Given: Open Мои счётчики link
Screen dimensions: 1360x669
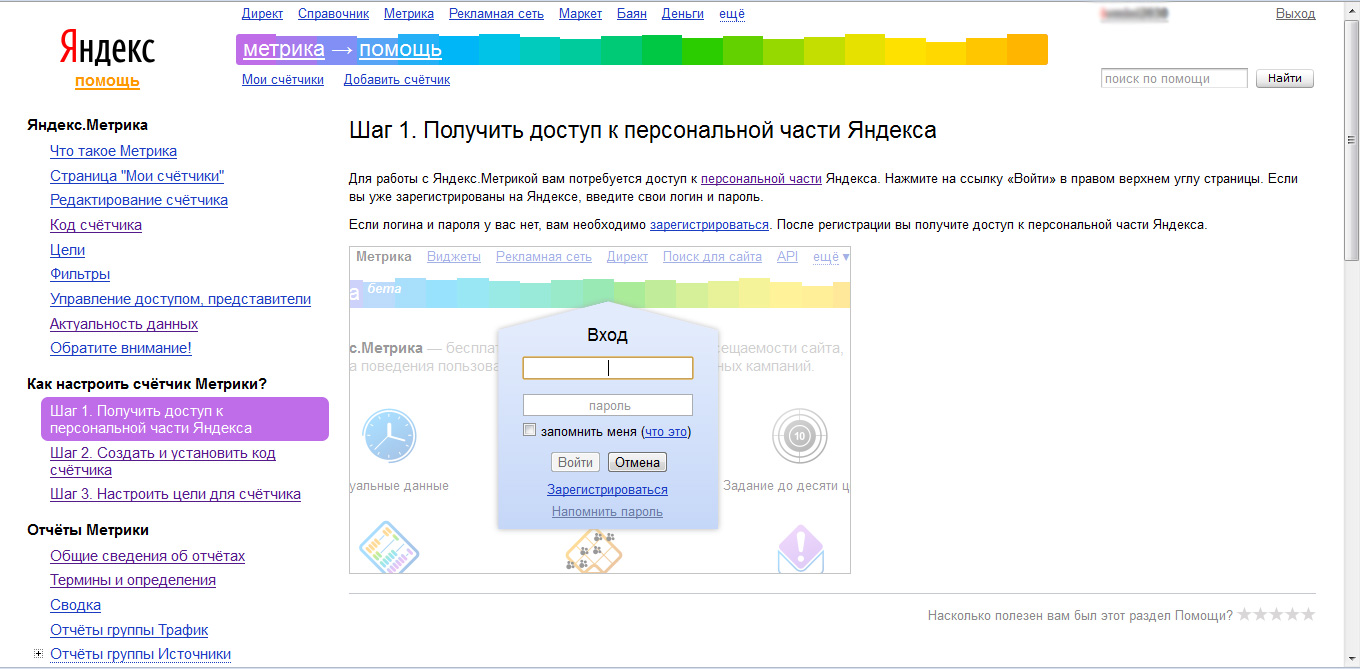Looking at the screenshot, I should pos(283,80).
